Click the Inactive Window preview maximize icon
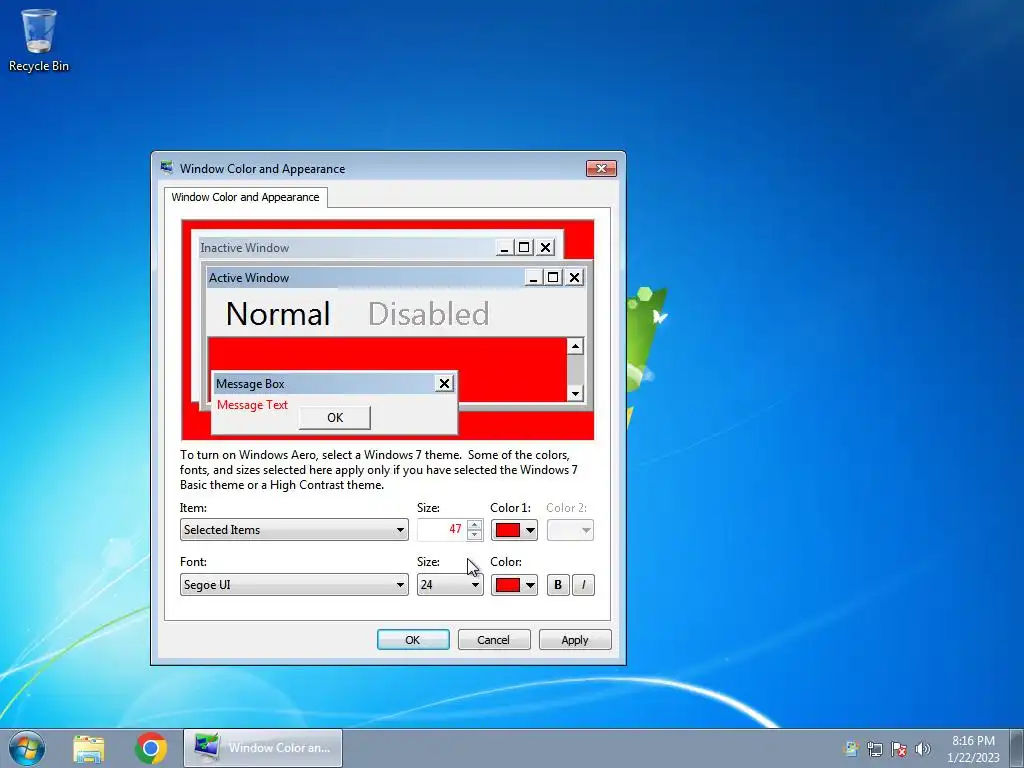This screenshot has height=768, width=1024. (524, 248)
